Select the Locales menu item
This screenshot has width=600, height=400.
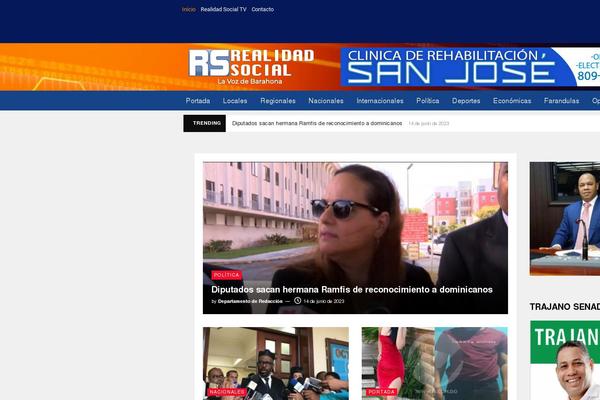click(x=235, y=101)
